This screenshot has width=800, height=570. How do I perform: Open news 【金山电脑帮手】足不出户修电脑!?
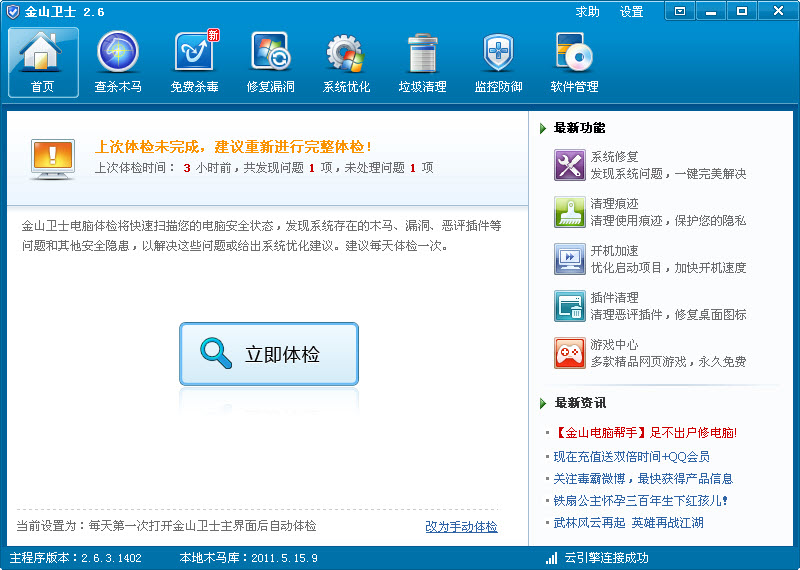[x=645, y=433]
